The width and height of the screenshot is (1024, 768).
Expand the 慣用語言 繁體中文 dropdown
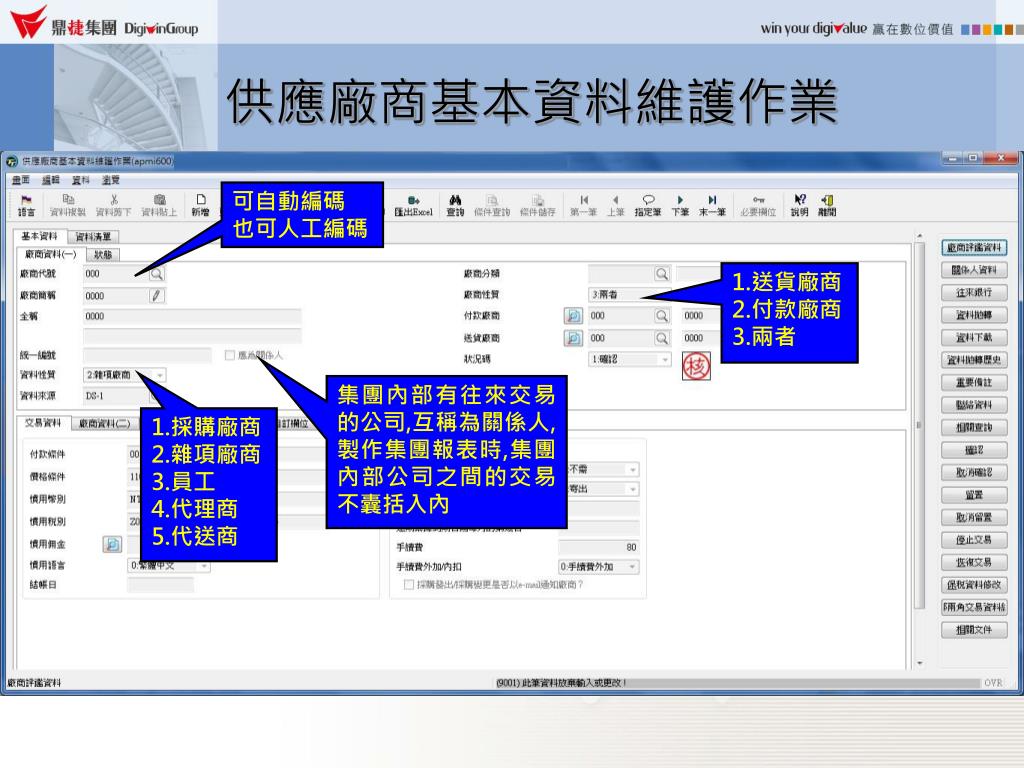pos(204,566)
